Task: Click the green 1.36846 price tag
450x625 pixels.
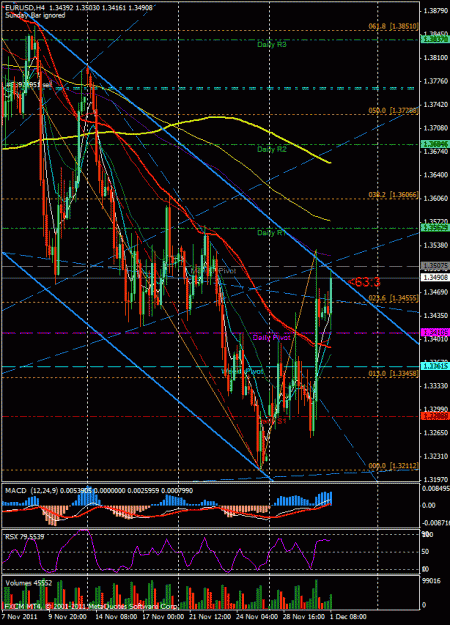Action: coord(436,144)
